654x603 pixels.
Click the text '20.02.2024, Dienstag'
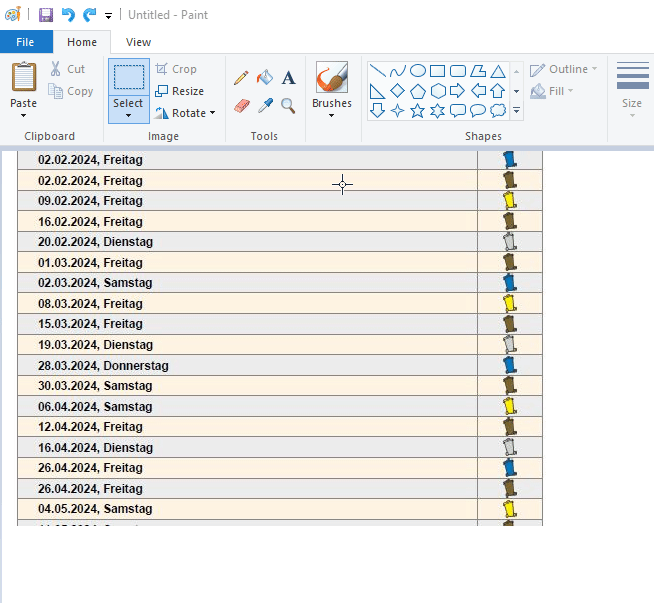coord(96,242)
